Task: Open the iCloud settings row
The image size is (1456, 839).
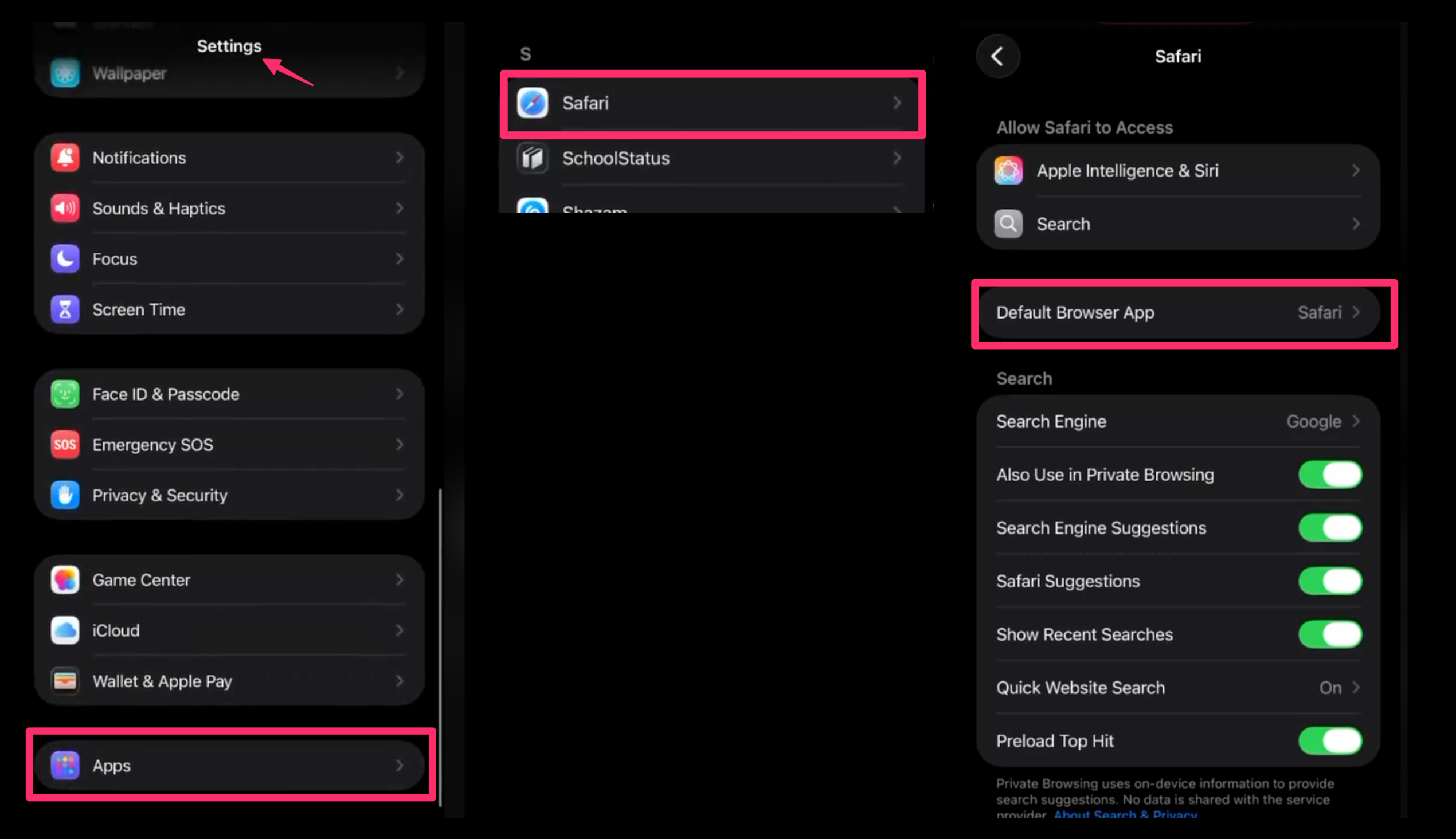Action: pos(229,630)
